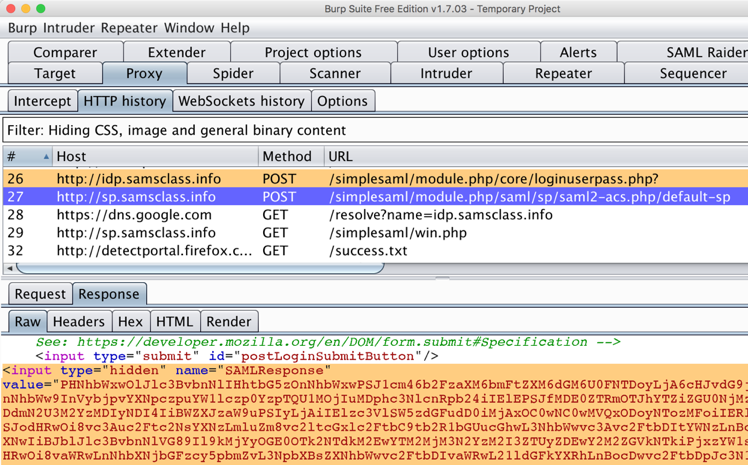The image size is (748, 465).
Task: Sort by the Host column header
Action: coord(155,156)
